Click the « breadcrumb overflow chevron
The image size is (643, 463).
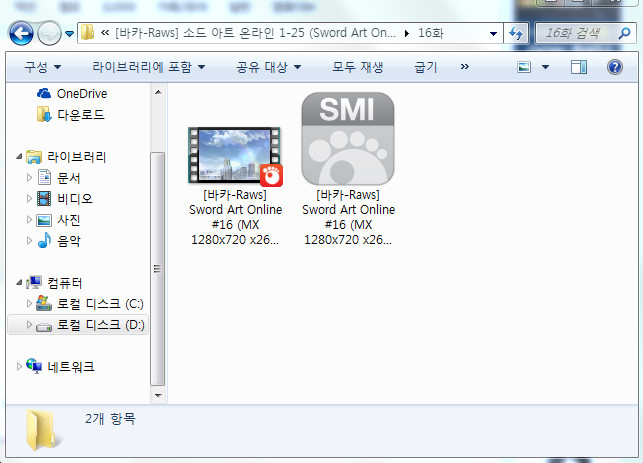[105, 33]
